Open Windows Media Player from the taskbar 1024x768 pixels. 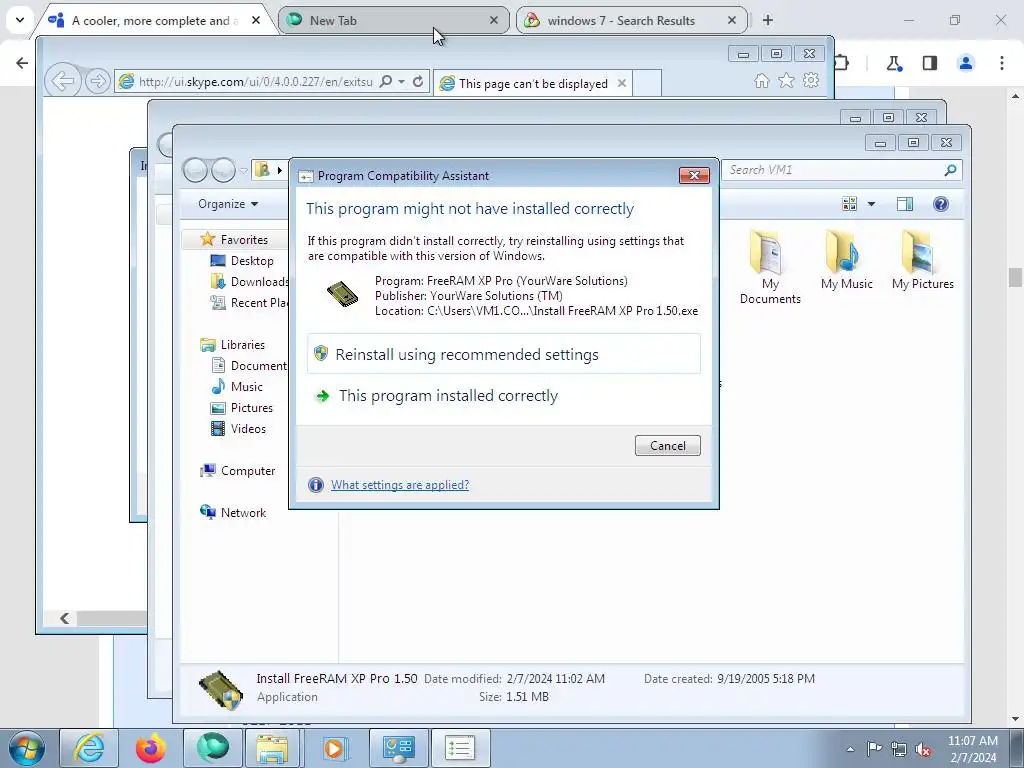pyautogui.click(x=334, y=748)
